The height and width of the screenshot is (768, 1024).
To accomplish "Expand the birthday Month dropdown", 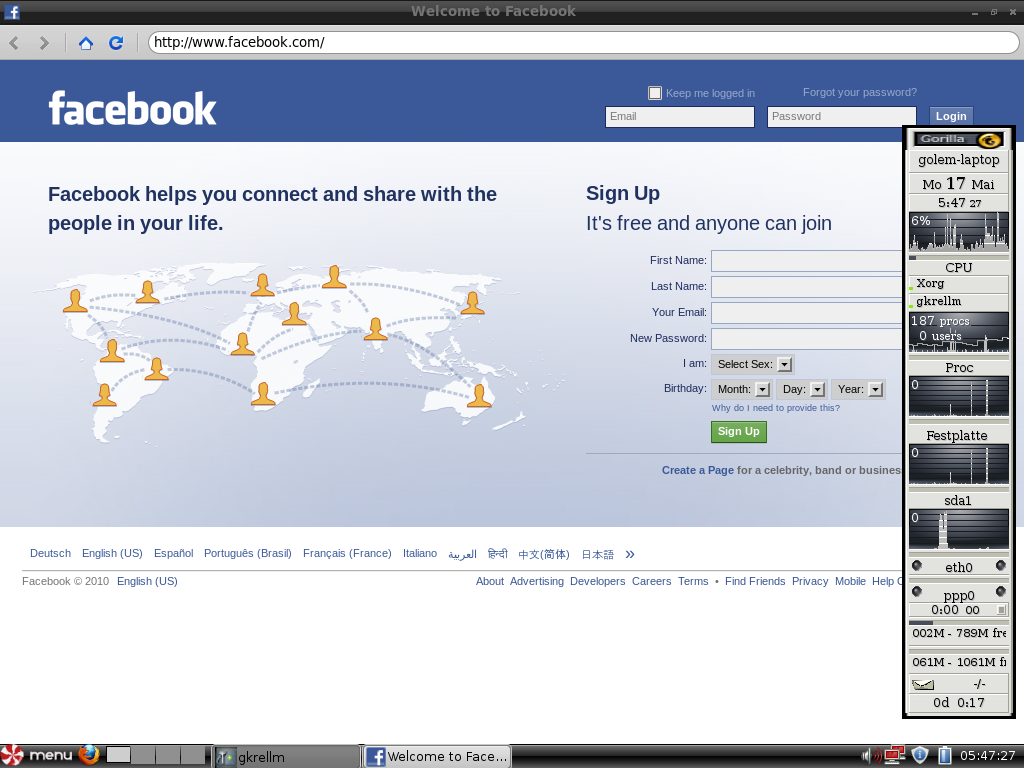I will pos(741,389).
